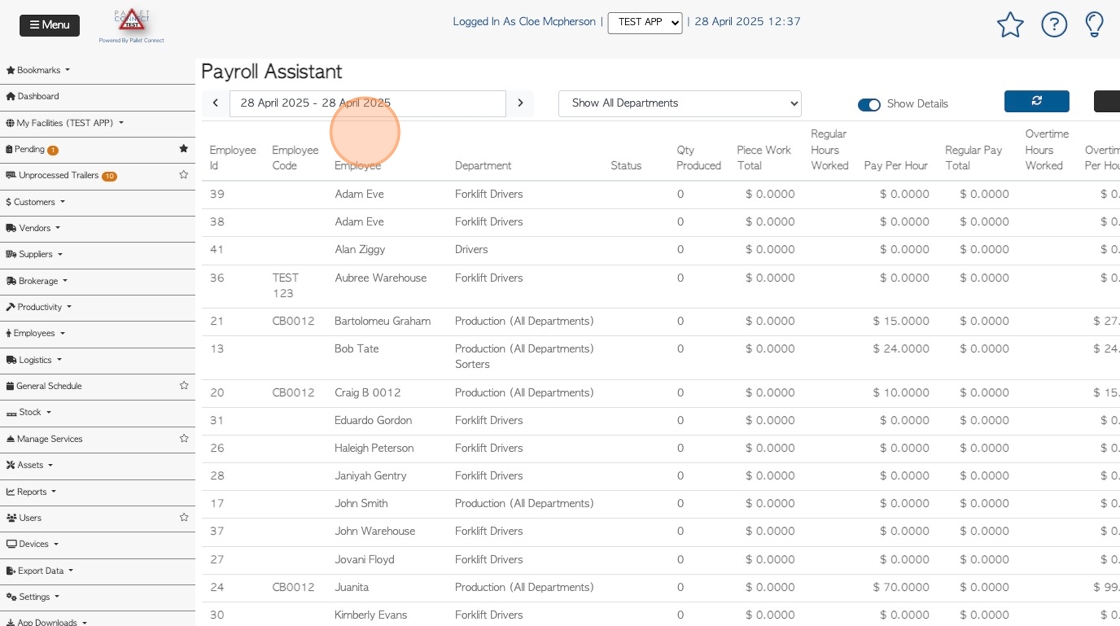Viewport: 1120px width, 626px height.
Task: Click the Pallet Connect logo
Action: tap(131, 26)
